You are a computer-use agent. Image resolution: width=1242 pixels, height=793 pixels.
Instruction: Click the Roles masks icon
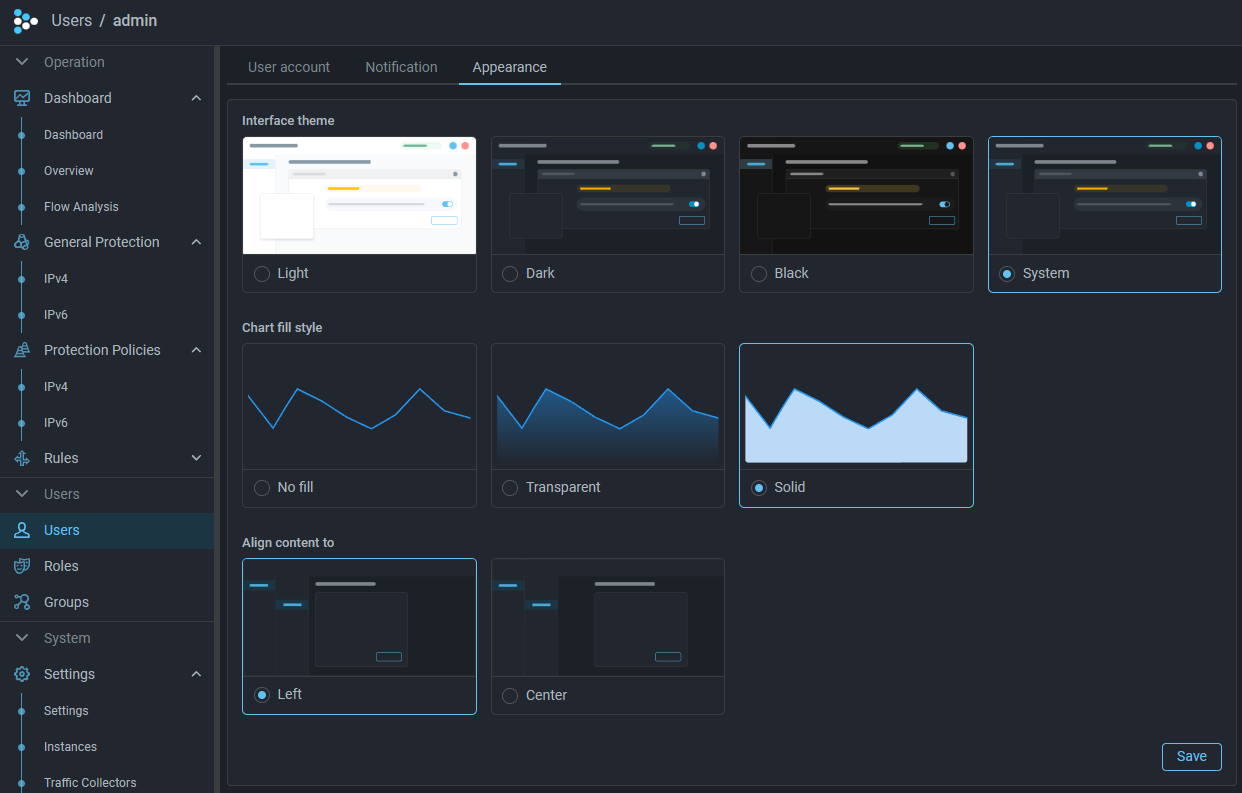(x=22, y=566)
